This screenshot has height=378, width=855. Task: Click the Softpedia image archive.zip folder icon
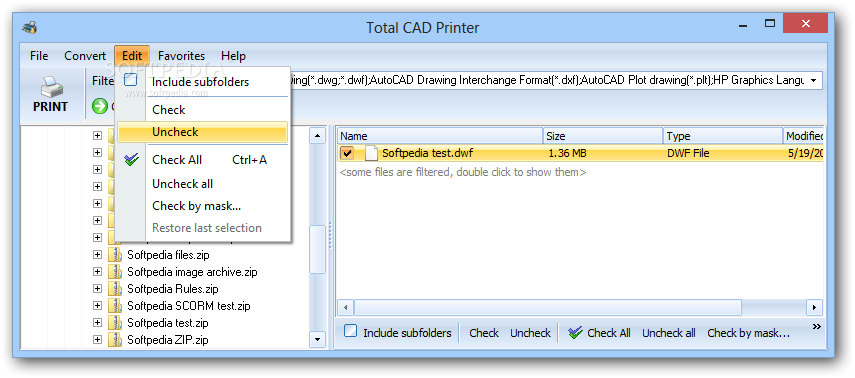pyautogui.click(x=115, y=272)
